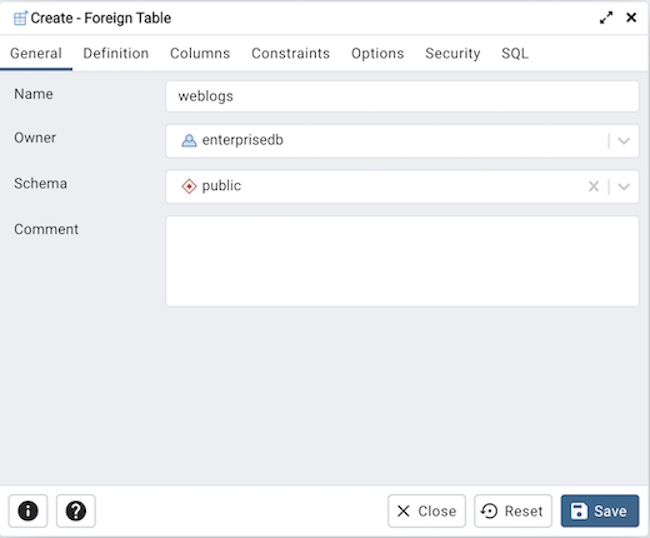
Task: Show the SQL tab
Action: [515, 54]
